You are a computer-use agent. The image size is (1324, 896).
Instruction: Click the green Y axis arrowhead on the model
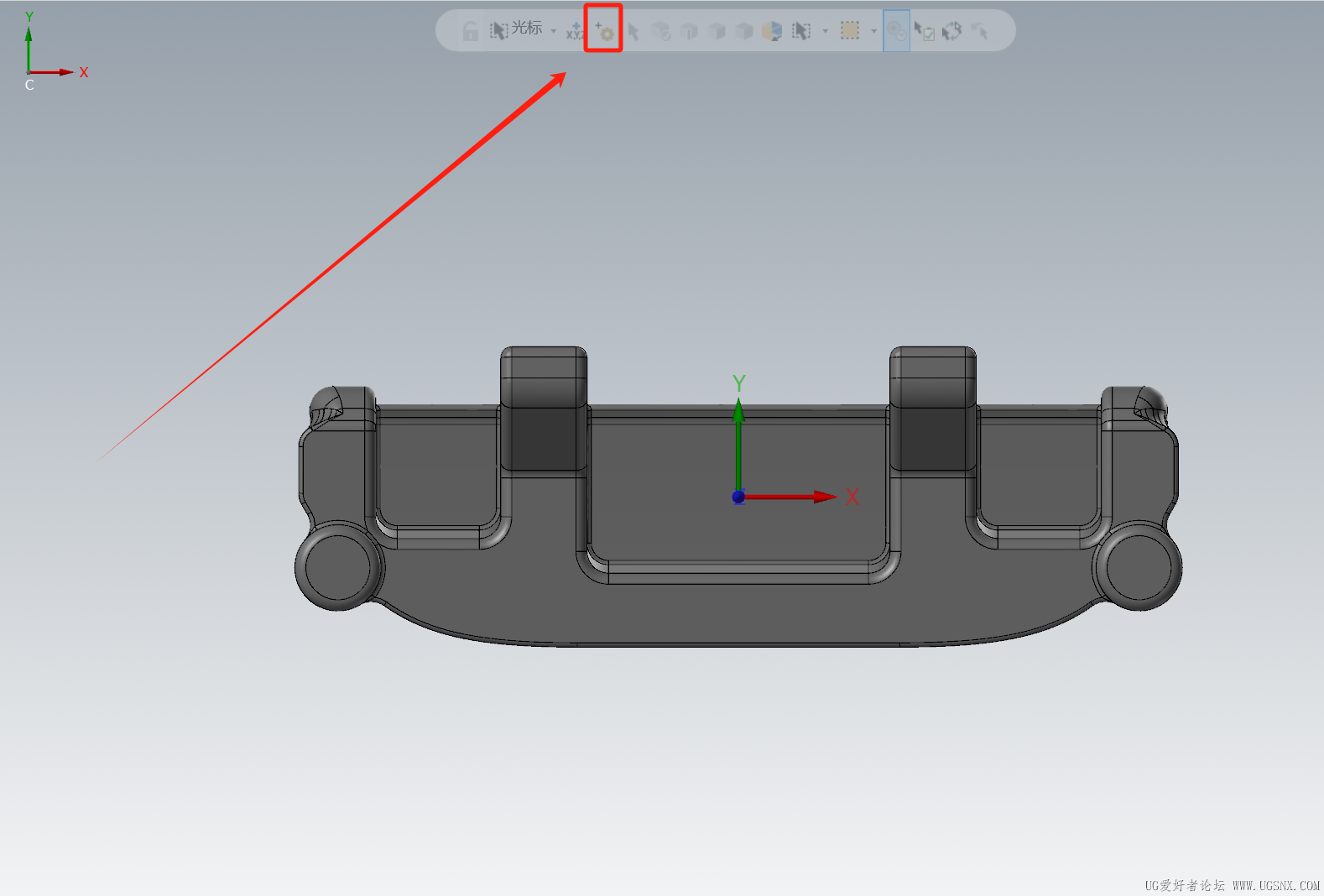(x=738, y=409)
